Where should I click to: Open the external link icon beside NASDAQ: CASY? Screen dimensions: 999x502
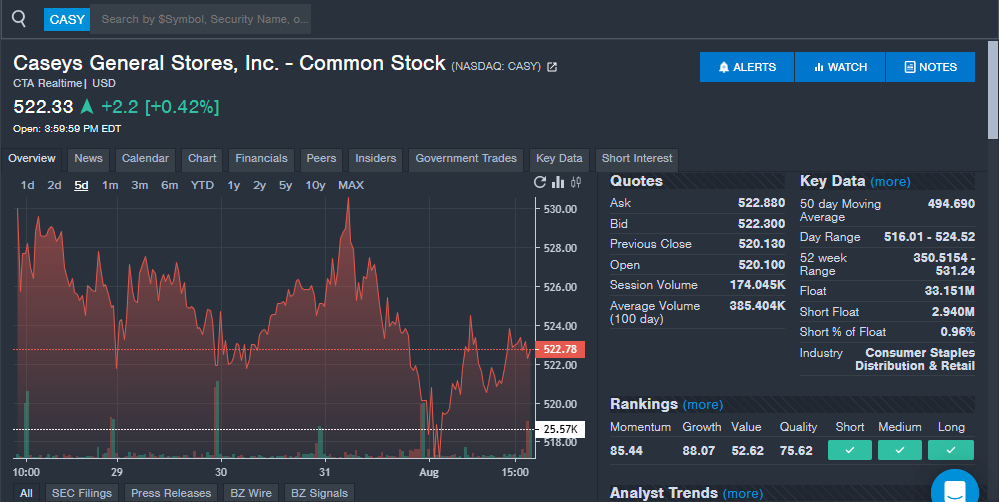(552, 67)
